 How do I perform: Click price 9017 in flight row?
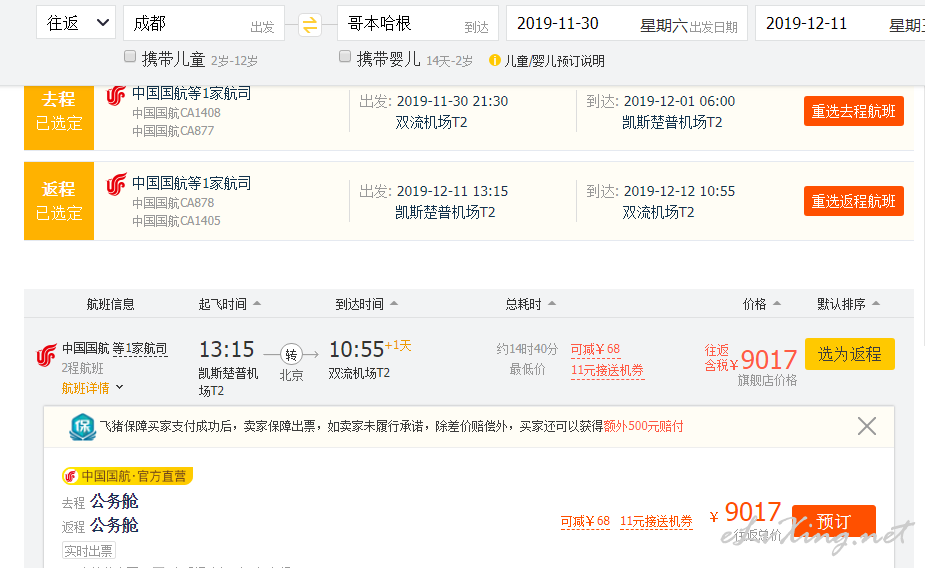(769, 359)
